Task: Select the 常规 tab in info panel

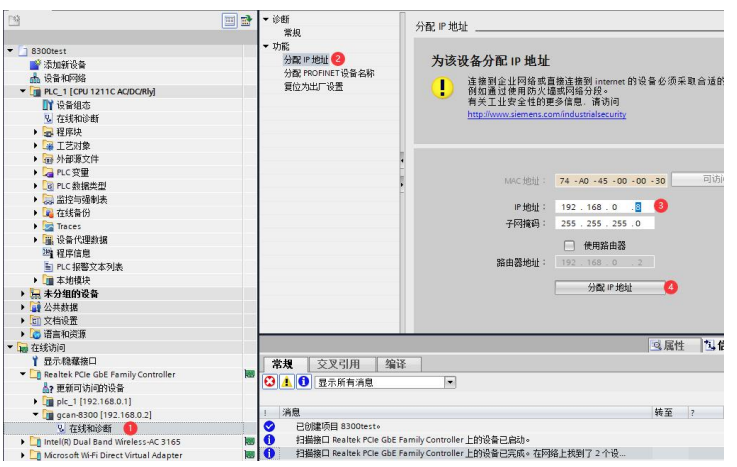Action: [283, 364]
